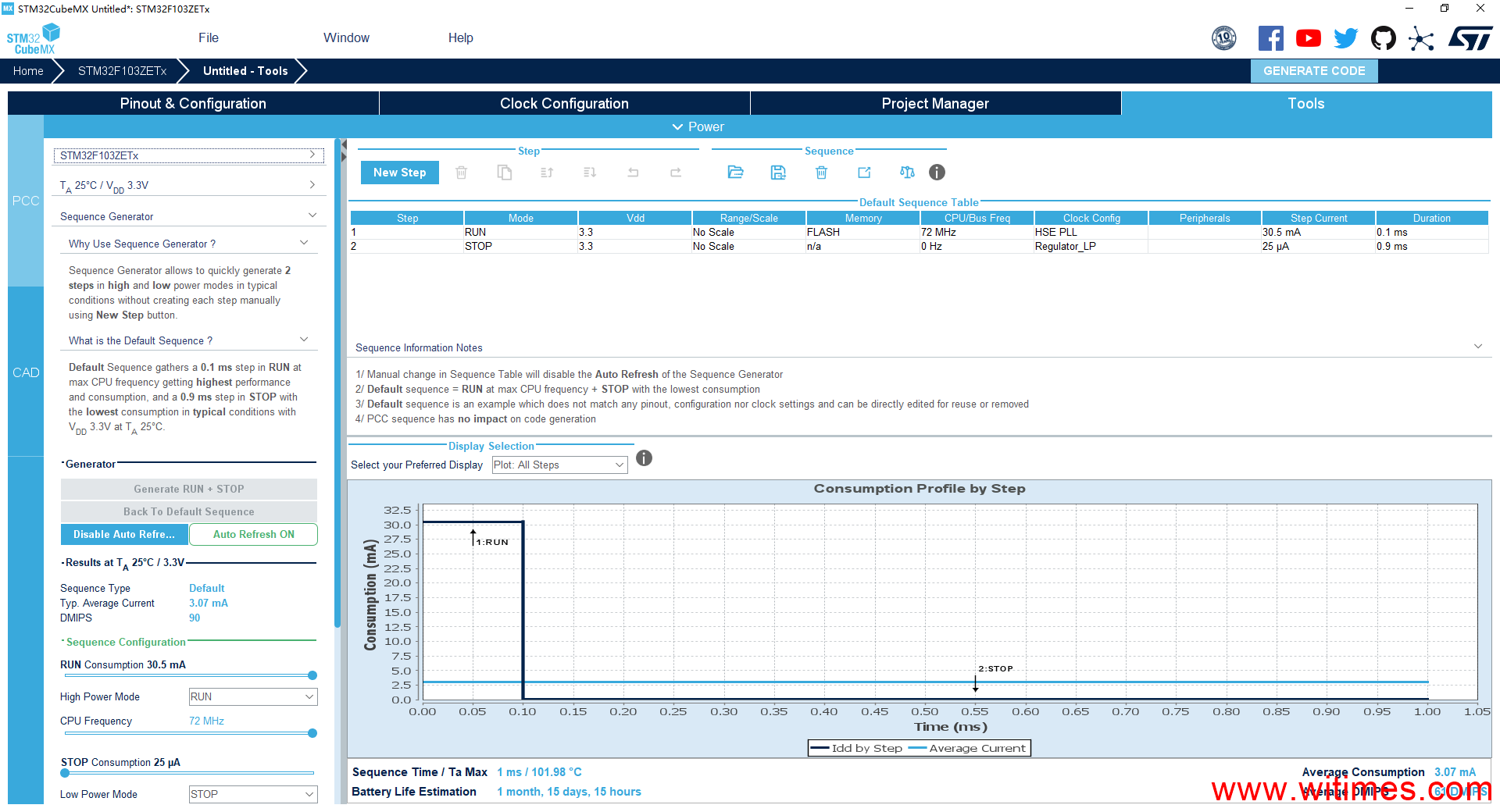Click the Step Current column header
This screenshot has height=812, width=1500.
(x=1319, y=218)
